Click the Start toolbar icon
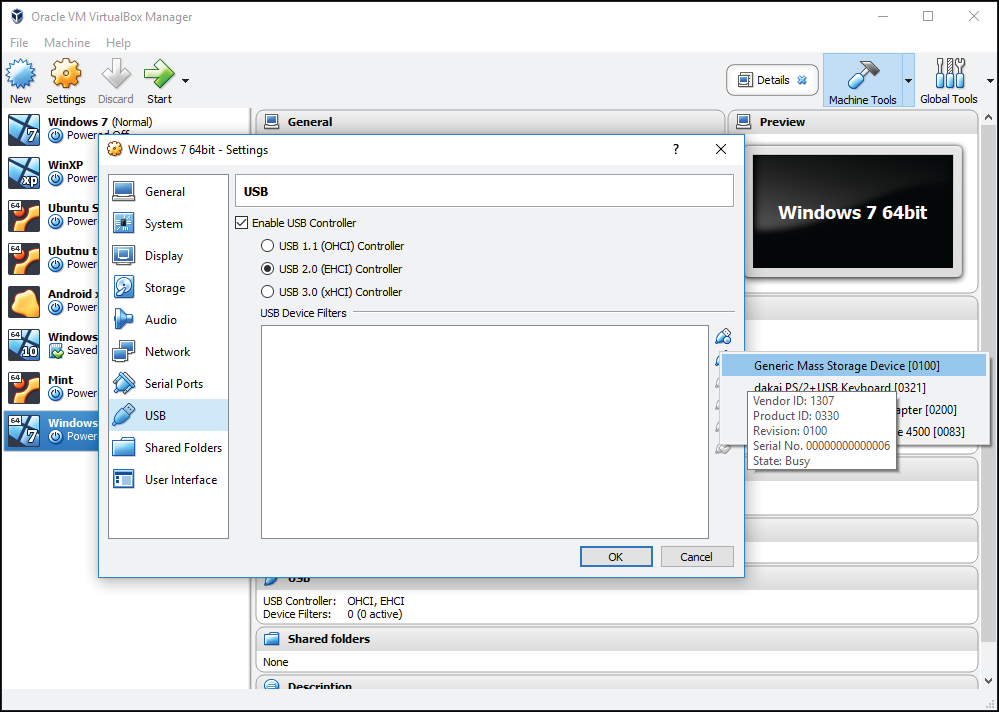 click(158, 80)
